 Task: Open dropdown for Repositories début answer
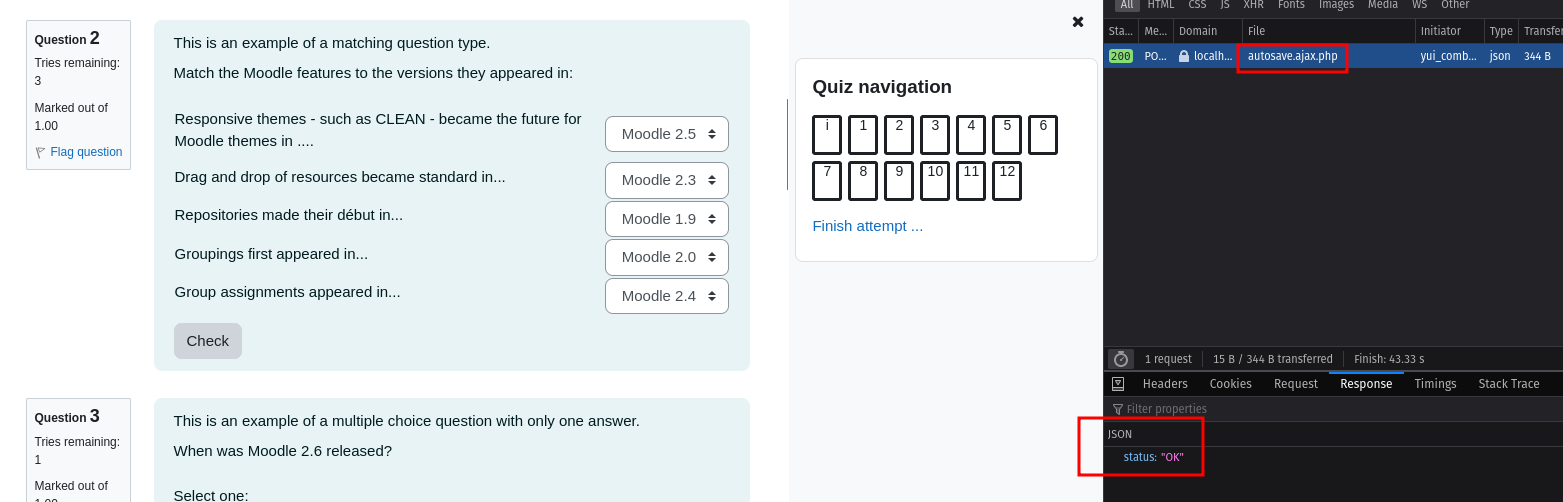pos(667,219)
